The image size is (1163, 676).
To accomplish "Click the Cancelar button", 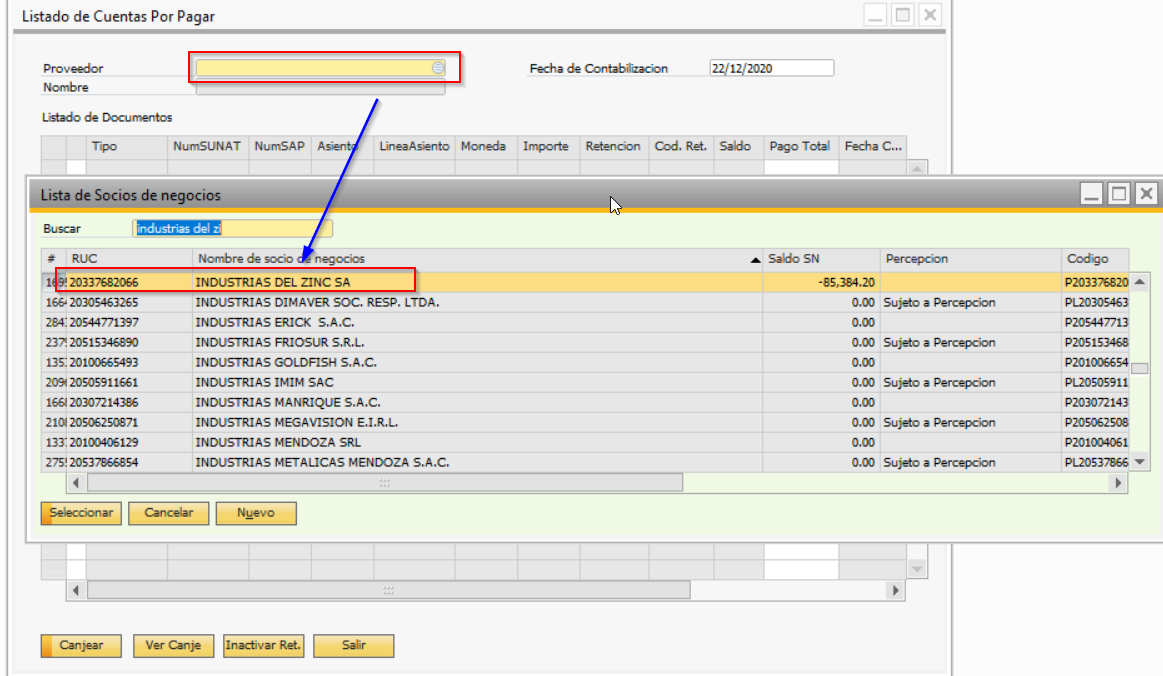I will (x=168, y=513).
